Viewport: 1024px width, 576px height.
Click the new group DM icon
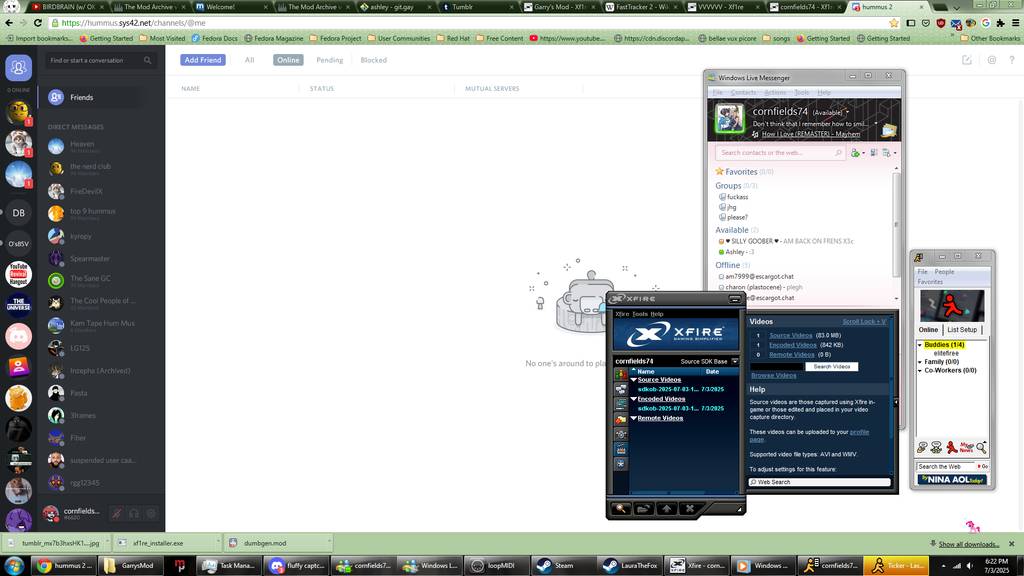pyautogui.click(x=967, y=60)
